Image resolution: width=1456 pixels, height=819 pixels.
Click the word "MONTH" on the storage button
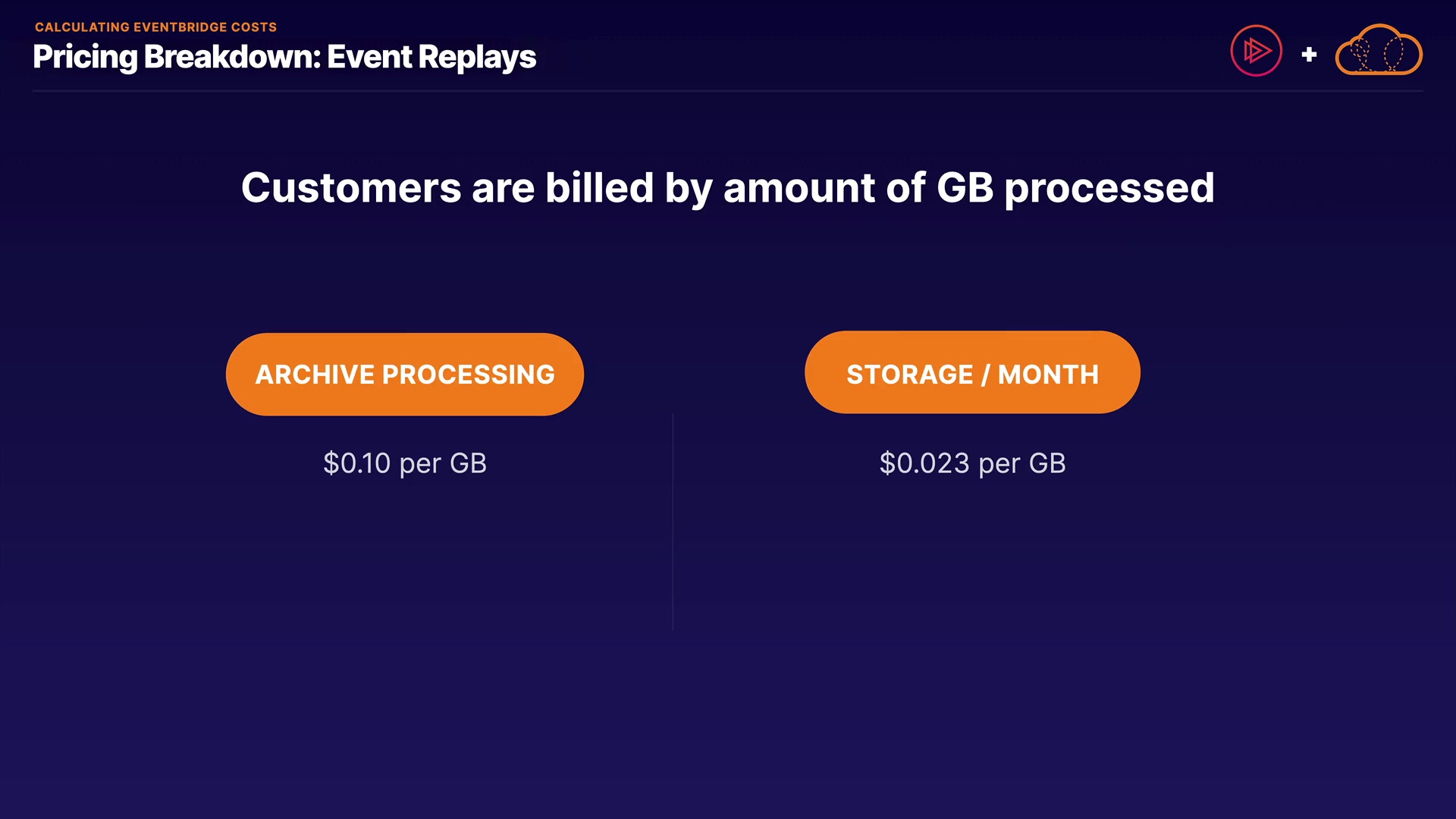[1048, 375]
